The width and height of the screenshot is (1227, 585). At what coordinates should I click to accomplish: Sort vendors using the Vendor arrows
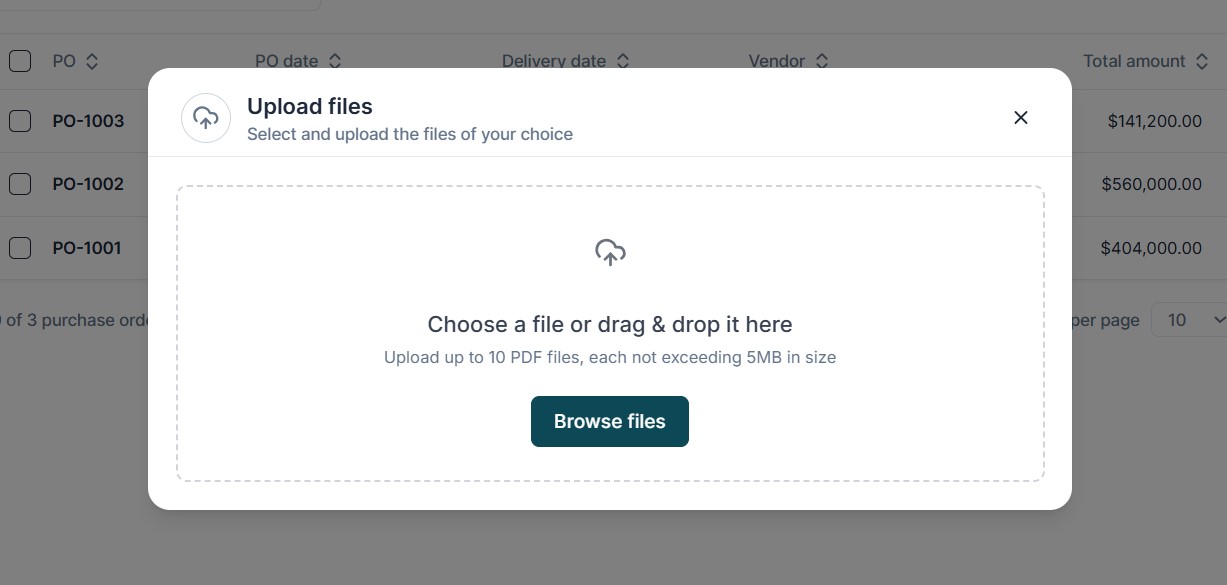click(x=822, y=61)
